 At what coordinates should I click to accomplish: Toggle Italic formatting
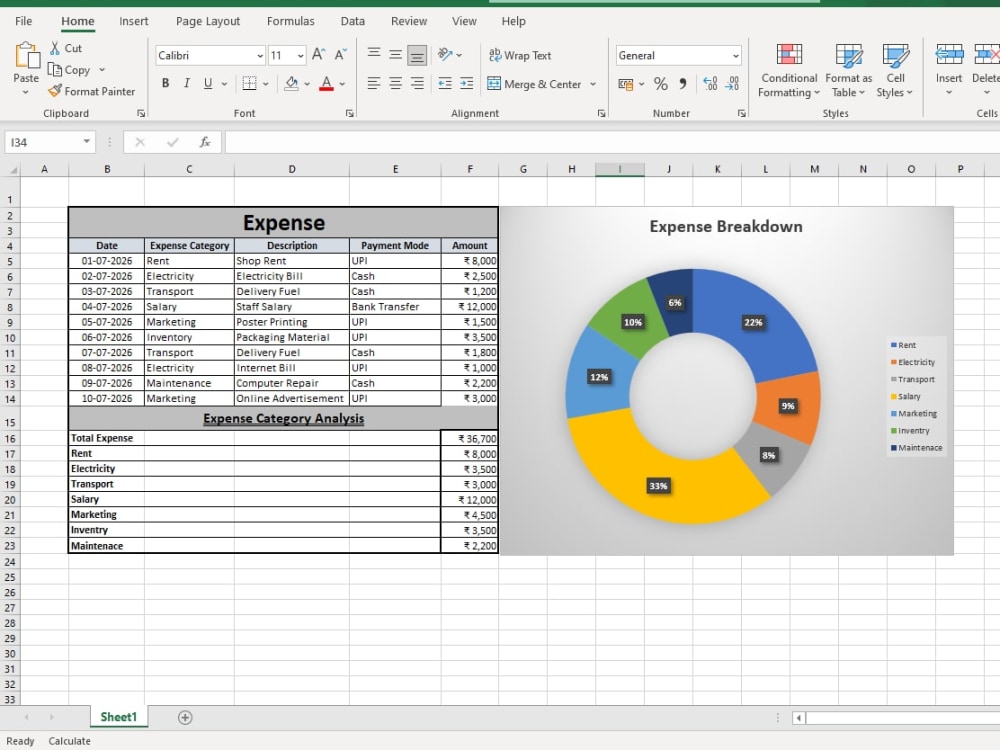tap(187, 84)
